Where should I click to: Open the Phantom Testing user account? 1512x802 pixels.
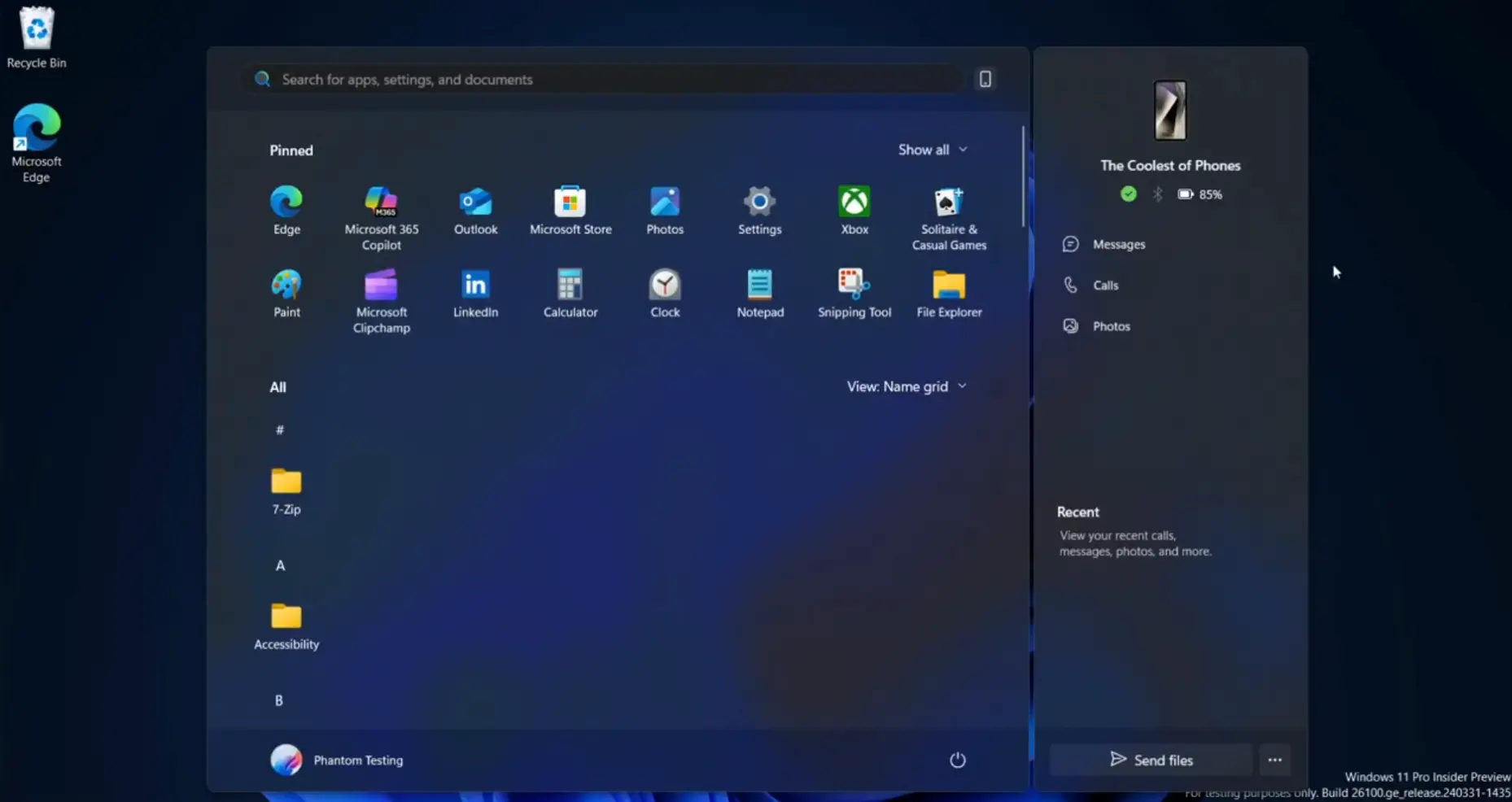pyautogui.click(x=337, y=760)
